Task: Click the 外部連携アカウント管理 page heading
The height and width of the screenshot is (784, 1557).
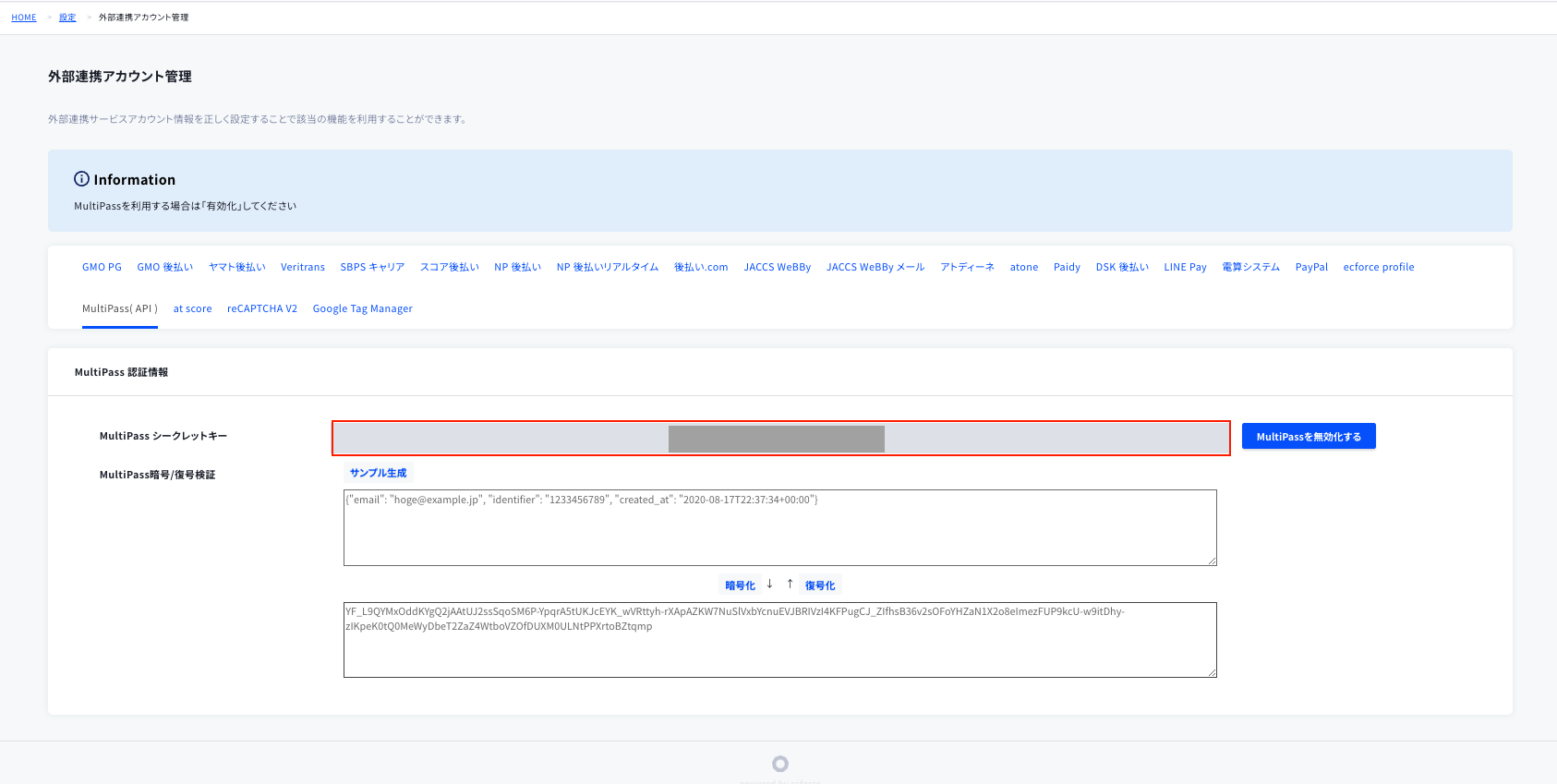Action: pos(120,77)
